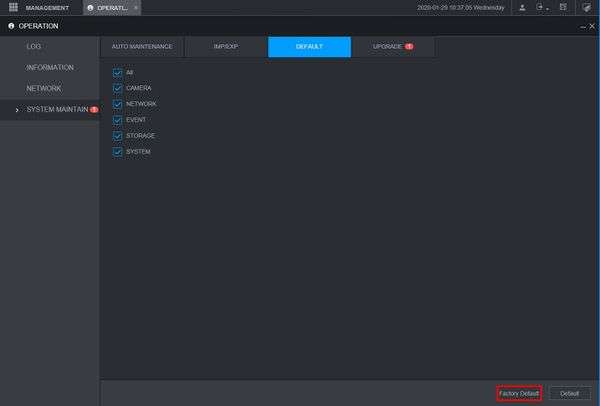Switch to the Auto Maintenance tab

coord(142,47)
